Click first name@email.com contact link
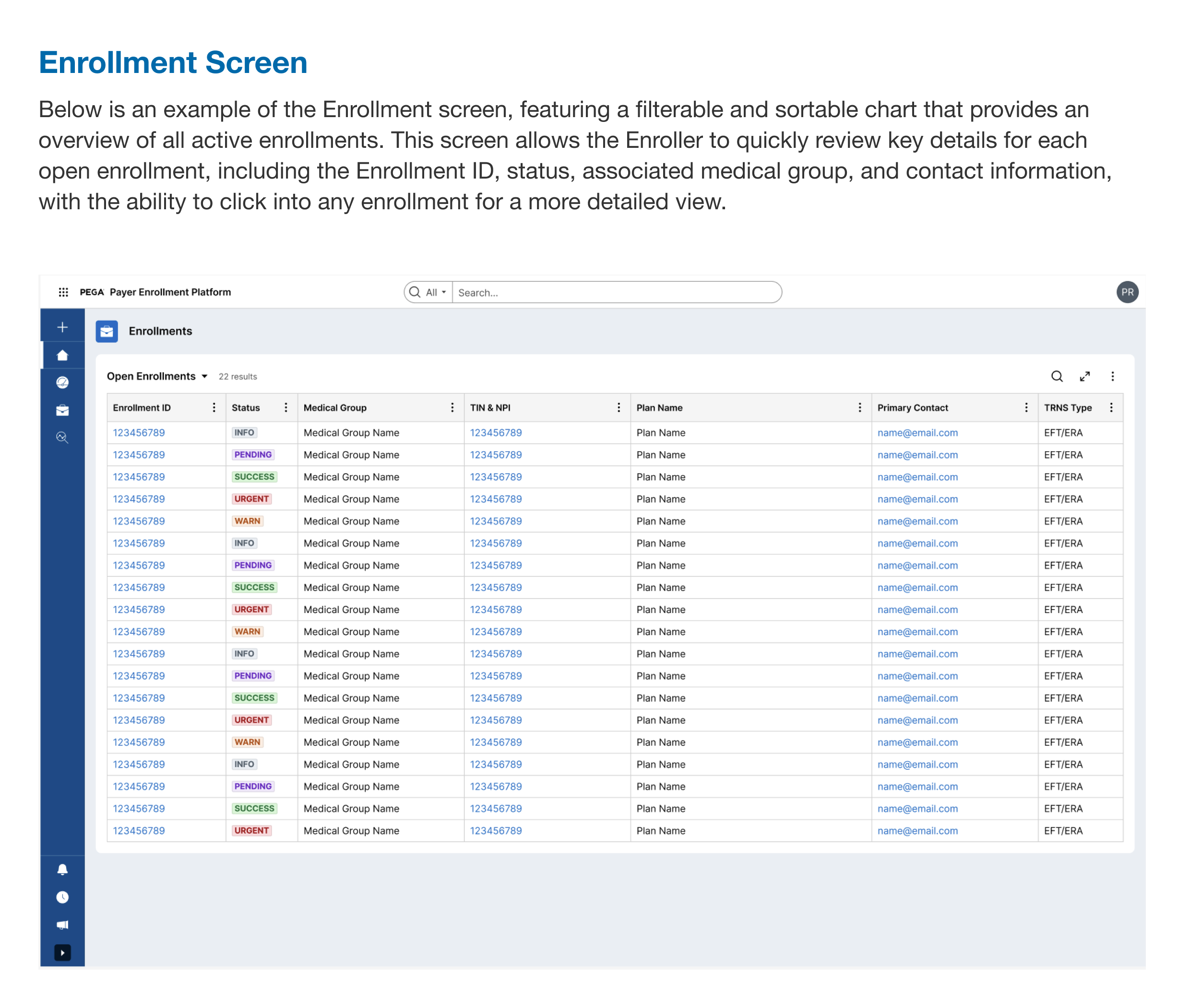 (917, 432)
